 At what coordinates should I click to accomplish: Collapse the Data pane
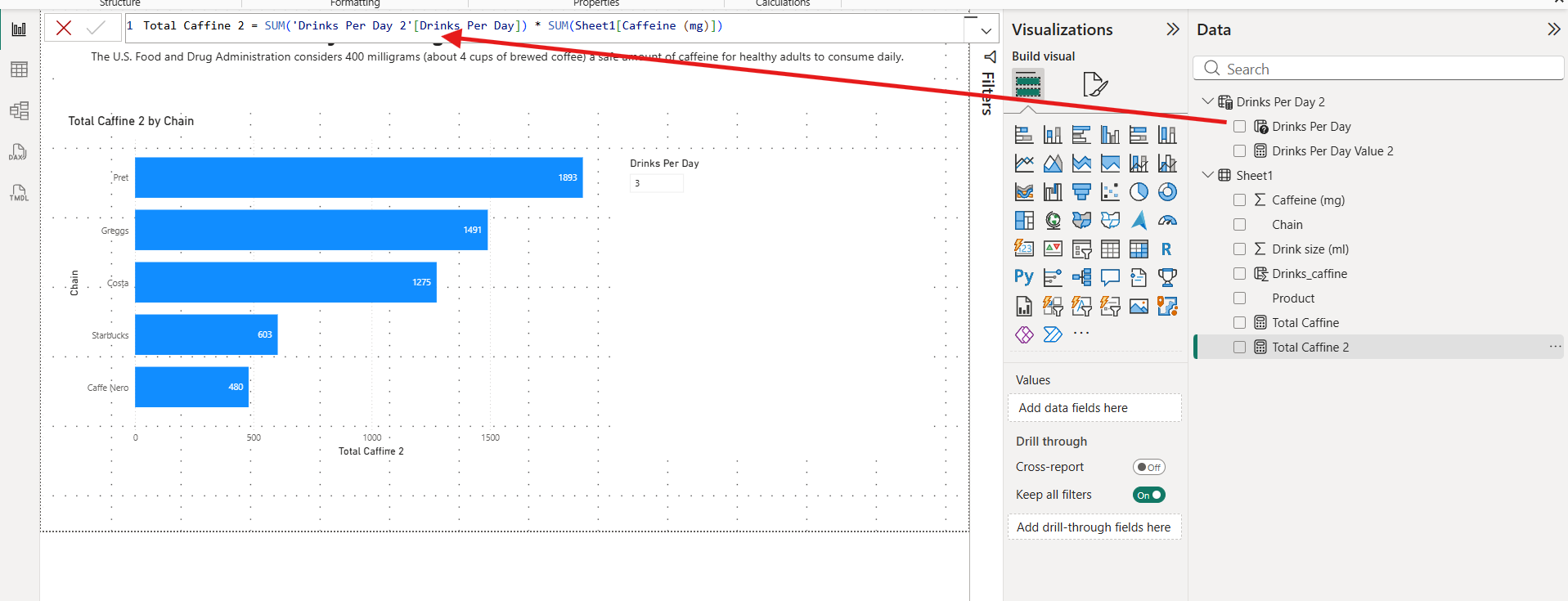click(x=1553, y=29)
